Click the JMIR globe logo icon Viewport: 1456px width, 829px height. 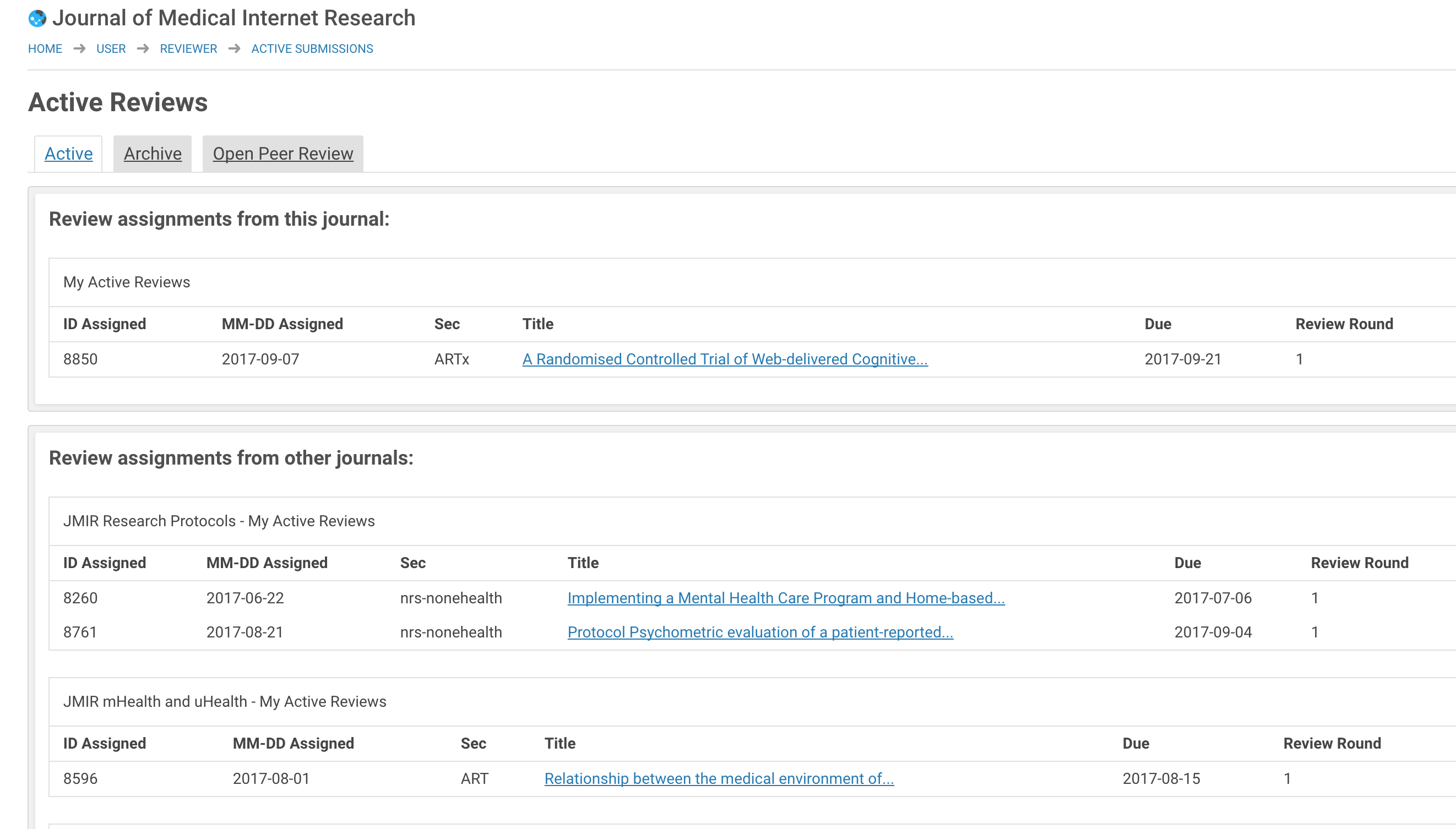coord(37,19)
